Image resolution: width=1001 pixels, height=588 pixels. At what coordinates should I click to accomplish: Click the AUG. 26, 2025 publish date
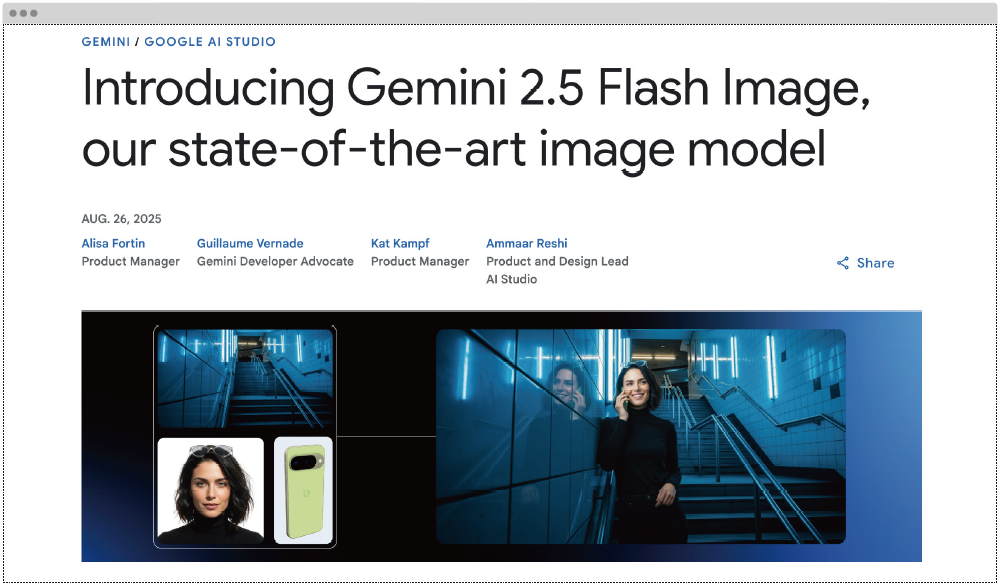click(x=121, y=219)
